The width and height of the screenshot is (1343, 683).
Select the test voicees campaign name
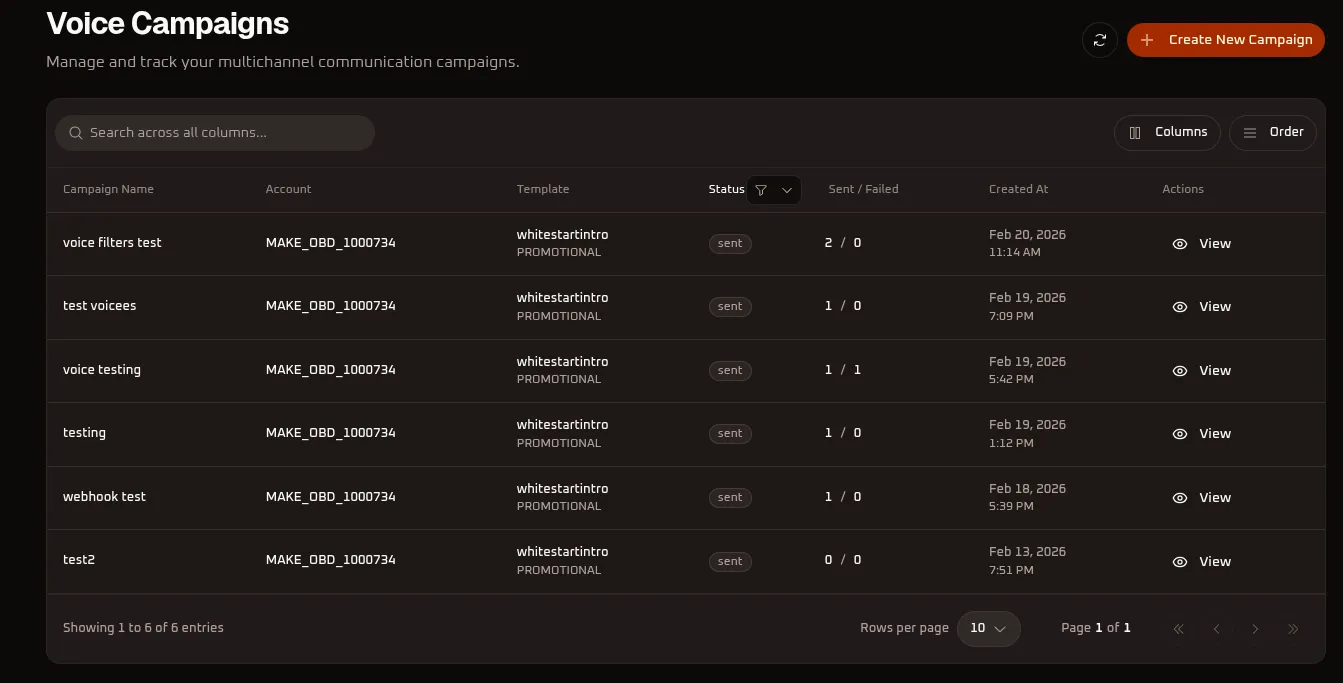(99, 306)
